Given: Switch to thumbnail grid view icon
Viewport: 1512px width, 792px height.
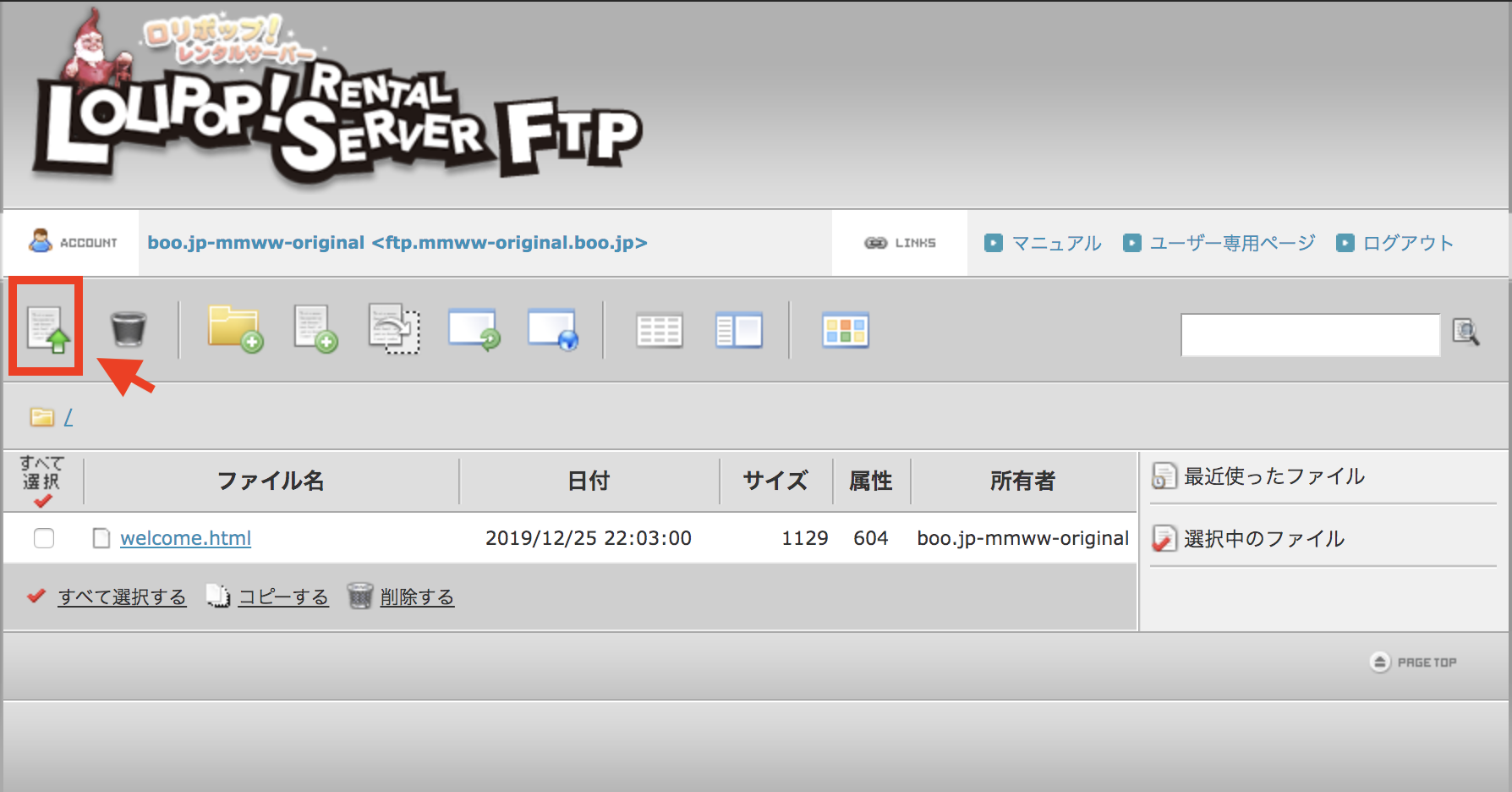Looking at the screenshot, I should [846, 330].
